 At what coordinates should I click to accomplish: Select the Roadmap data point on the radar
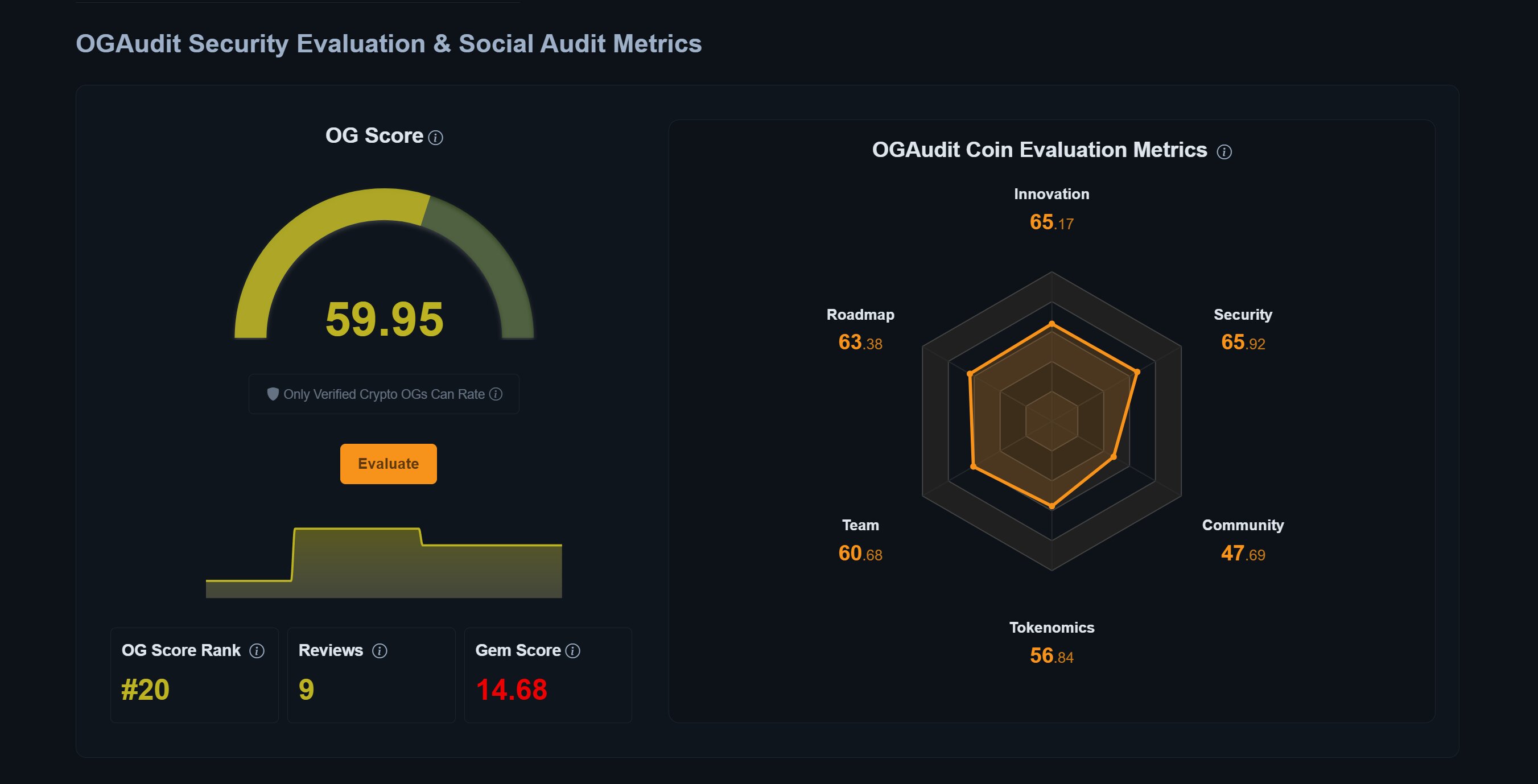pyautogui.click(x=968, y=374)
